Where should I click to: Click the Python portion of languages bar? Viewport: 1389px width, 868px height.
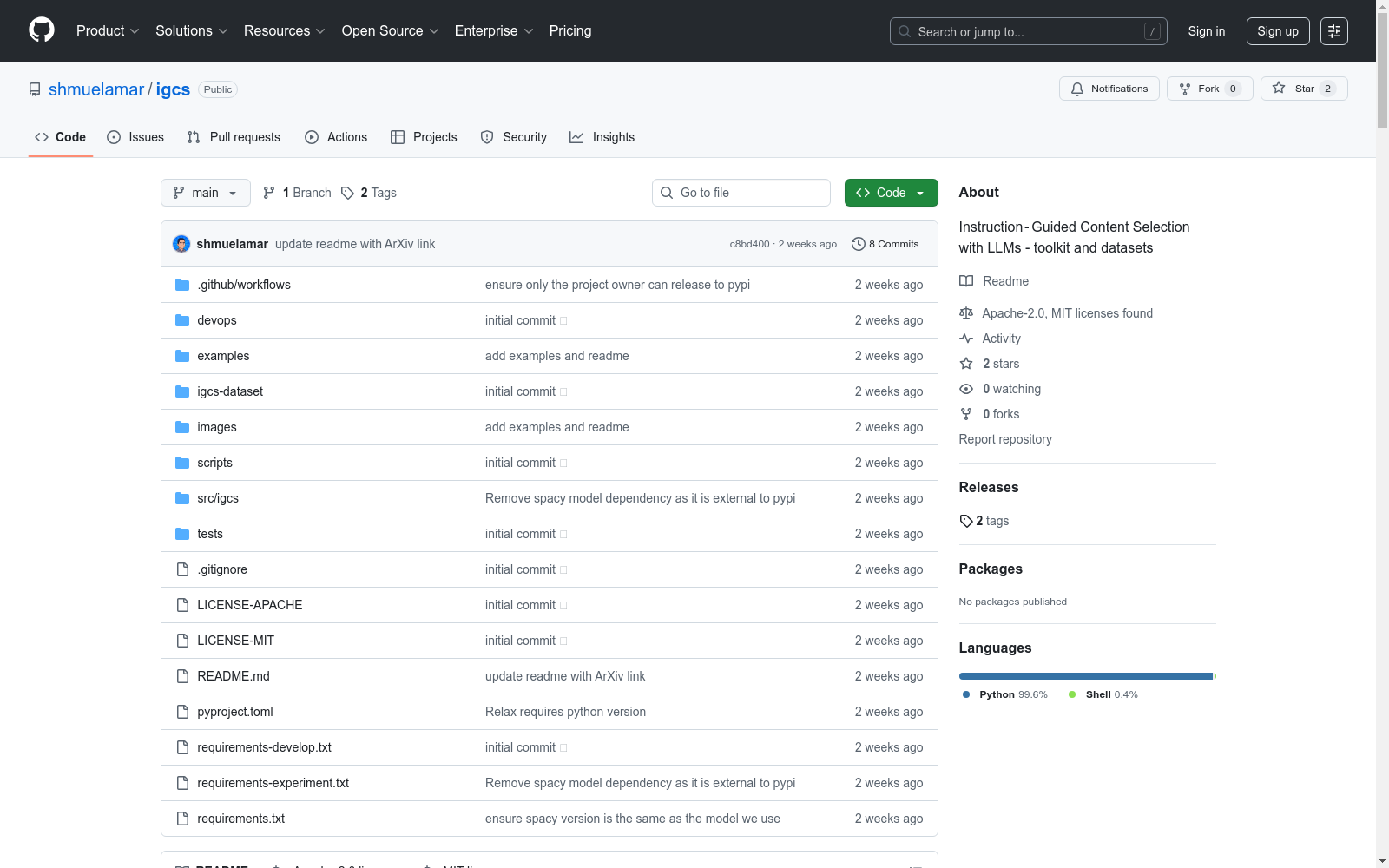pos(1086,676)
